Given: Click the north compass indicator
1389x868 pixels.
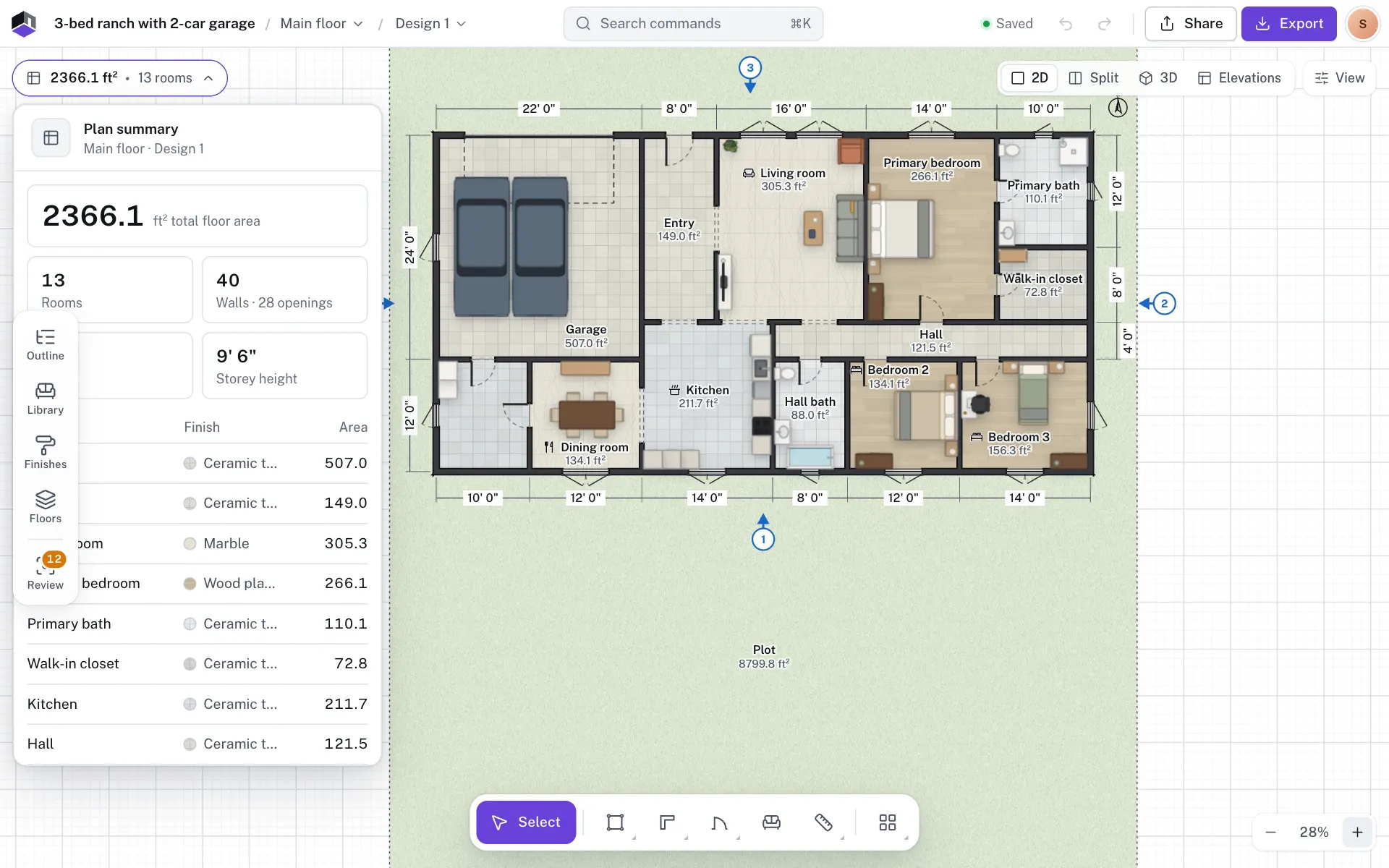Looking at the screenshot, I should pos(1118,108).
